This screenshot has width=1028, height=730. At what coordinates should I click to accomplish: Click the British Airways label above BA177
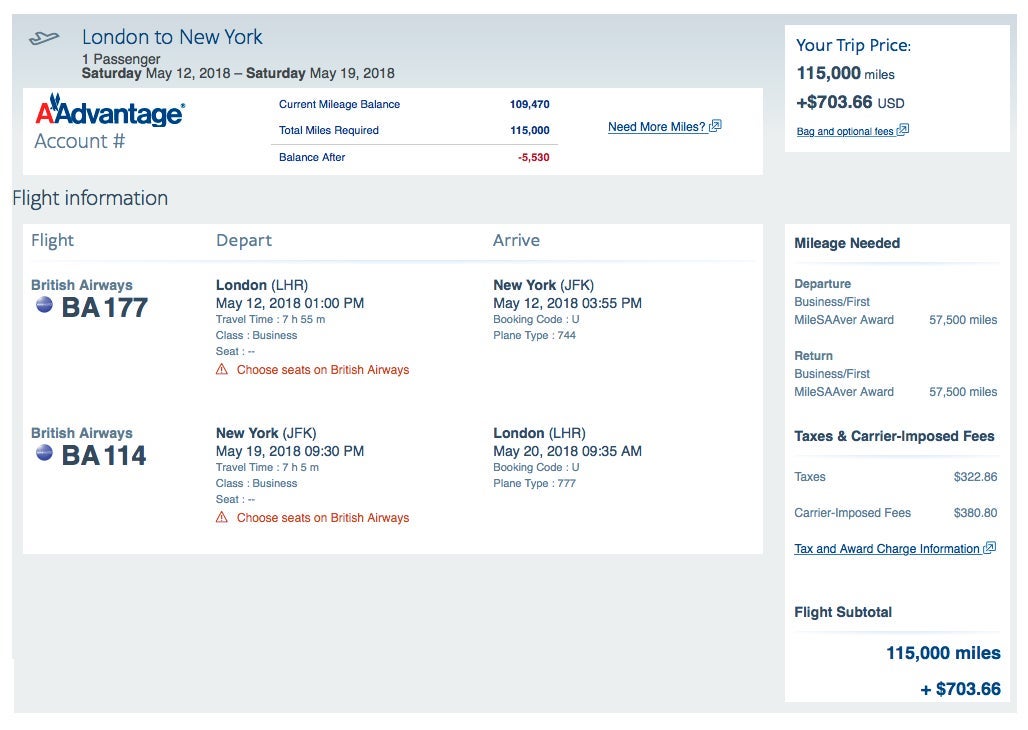tap(82, 285)
